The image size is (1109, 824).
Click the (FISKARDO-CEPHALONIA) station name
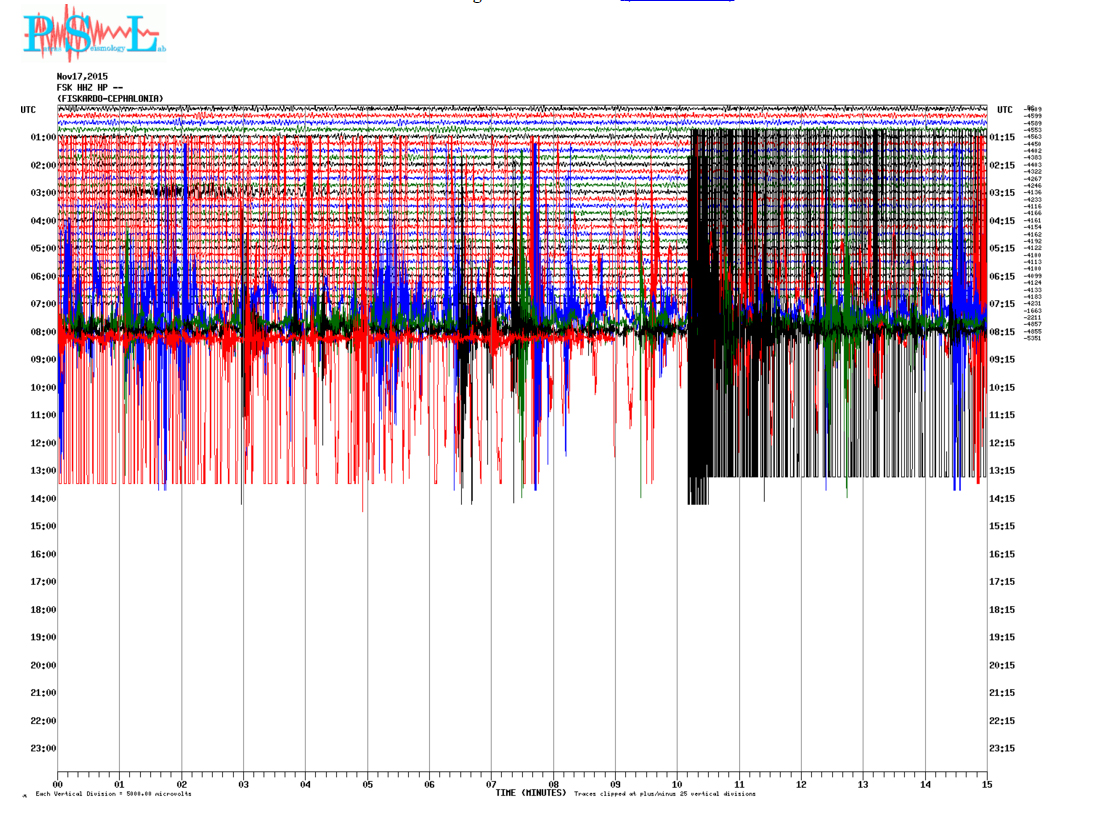click(x=110, y=99)
